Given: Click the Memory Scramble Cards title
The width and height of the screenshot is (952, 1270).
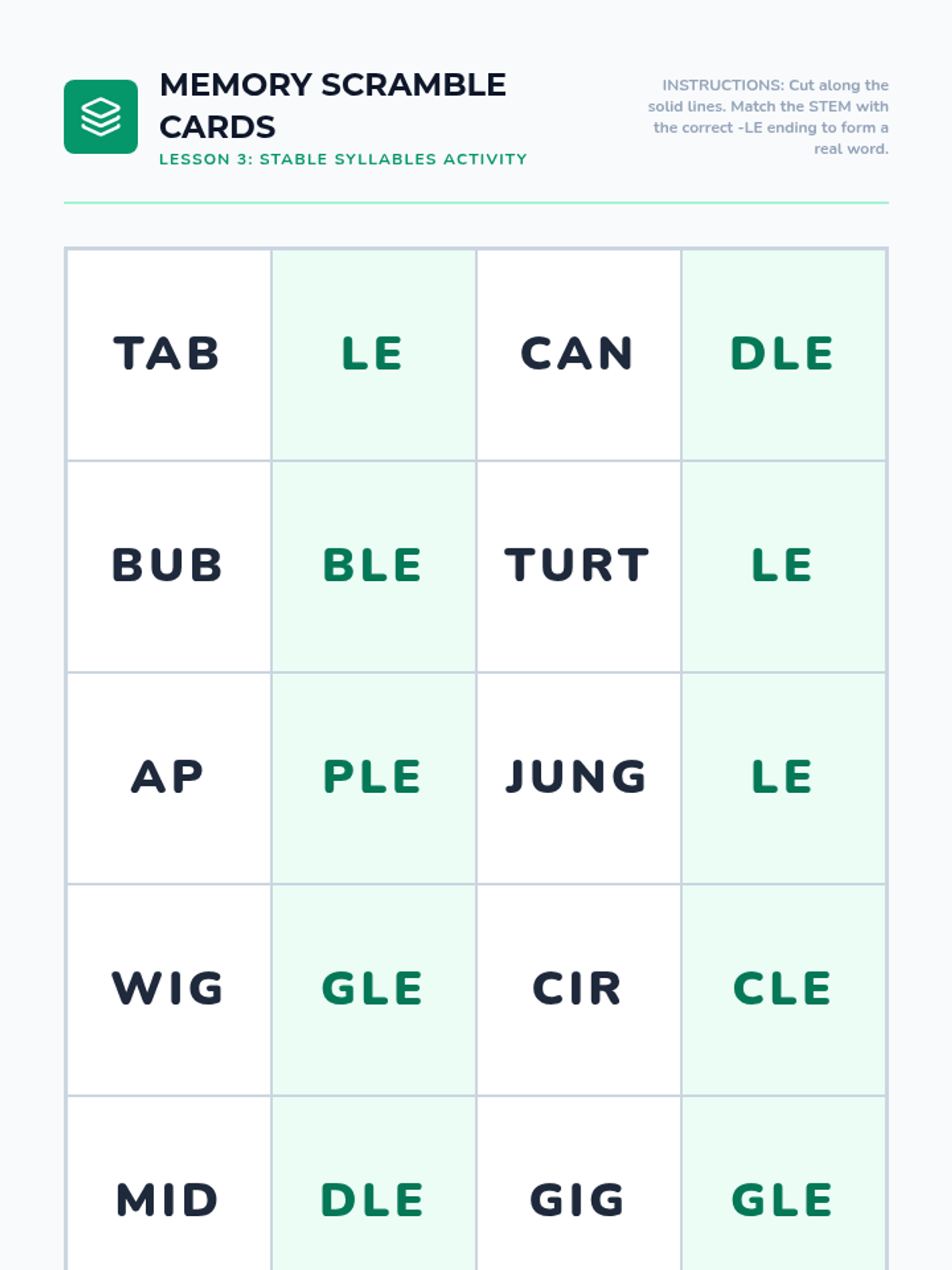Looking at the screenshot, I should tap(332, 106).
